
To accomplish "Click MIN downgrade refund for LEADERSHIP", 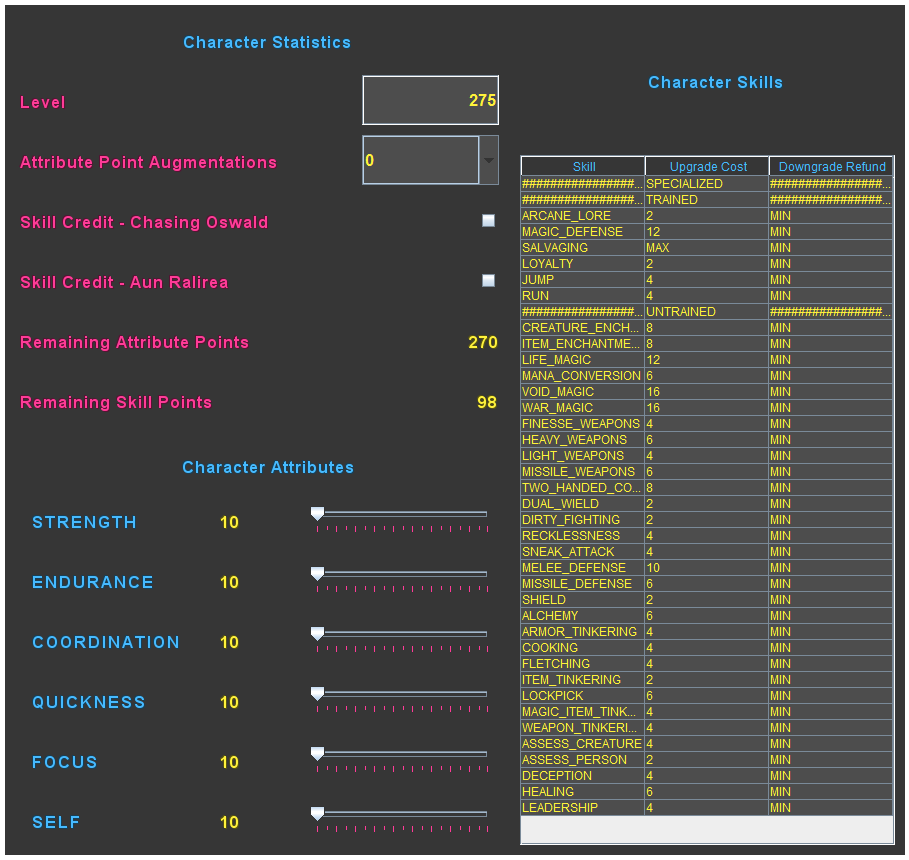I will 831,808.
